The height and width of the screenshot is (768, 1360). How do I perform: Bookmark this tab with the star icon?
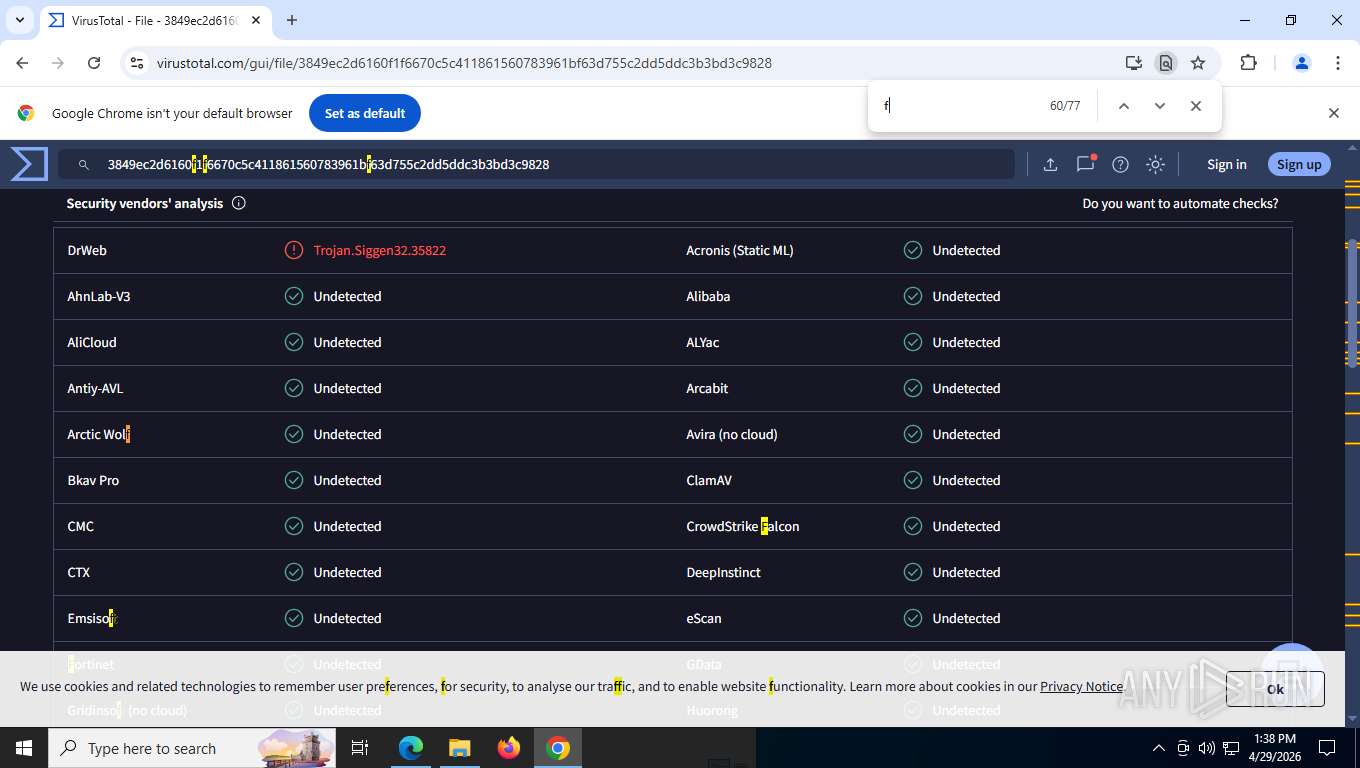pos(1198,63)
